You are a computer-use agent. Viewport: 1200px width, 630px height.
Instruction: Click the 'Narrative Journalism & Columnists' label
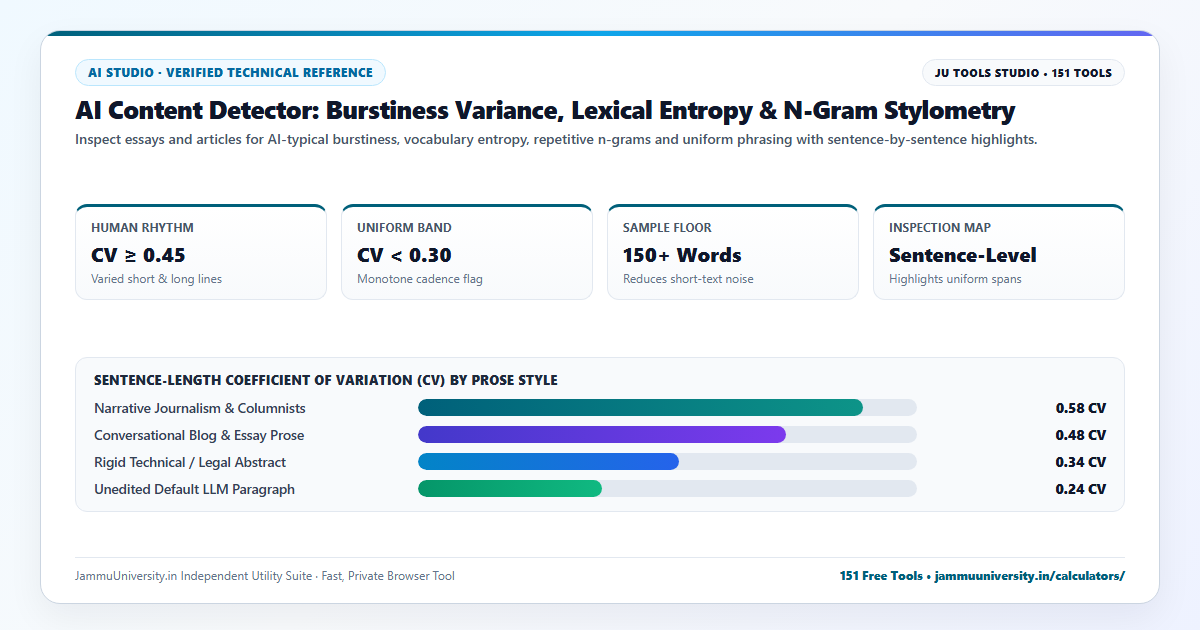200,408
